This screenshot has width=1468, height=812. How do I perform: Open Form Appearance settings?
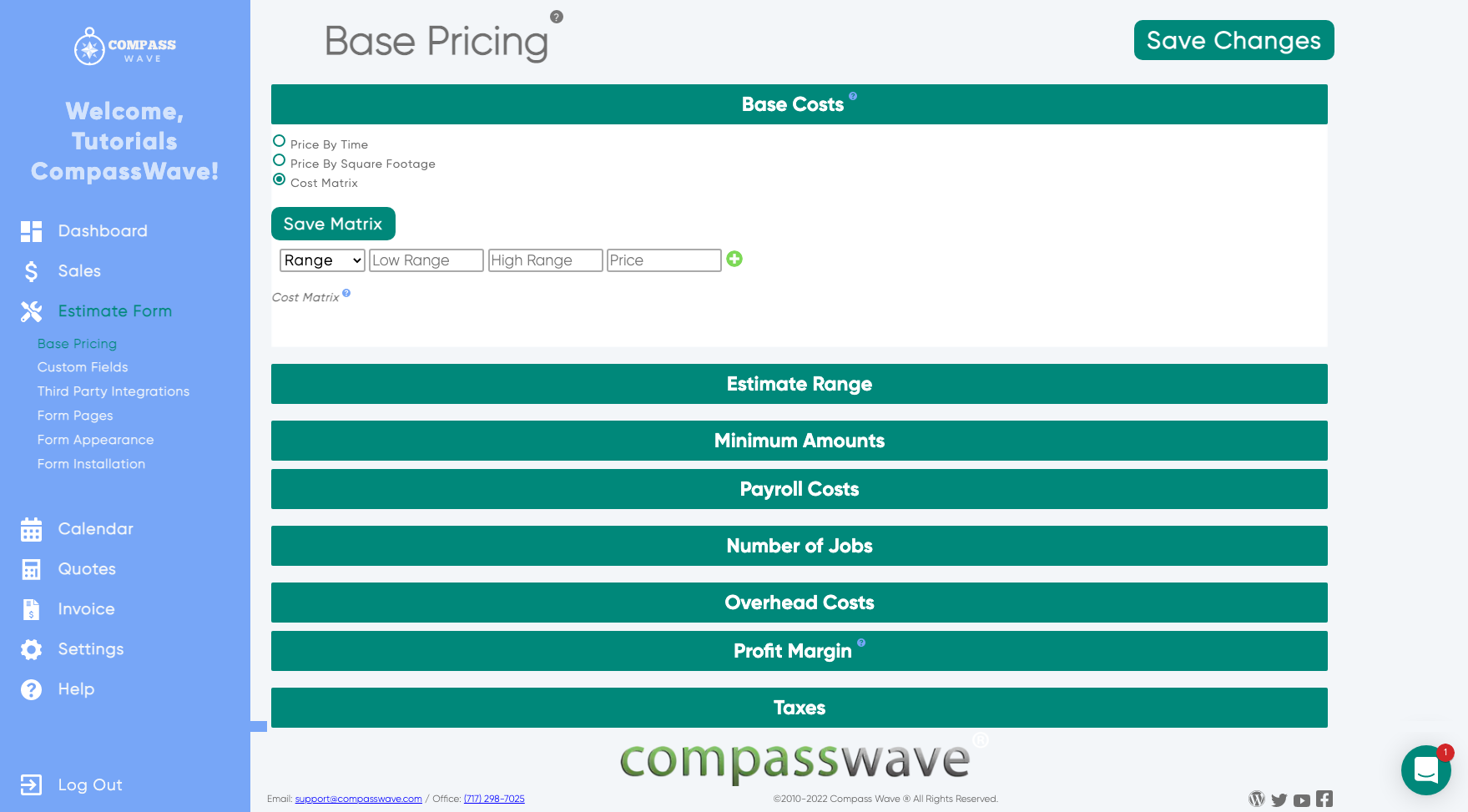pyautogui.click(x=95, y=440)
